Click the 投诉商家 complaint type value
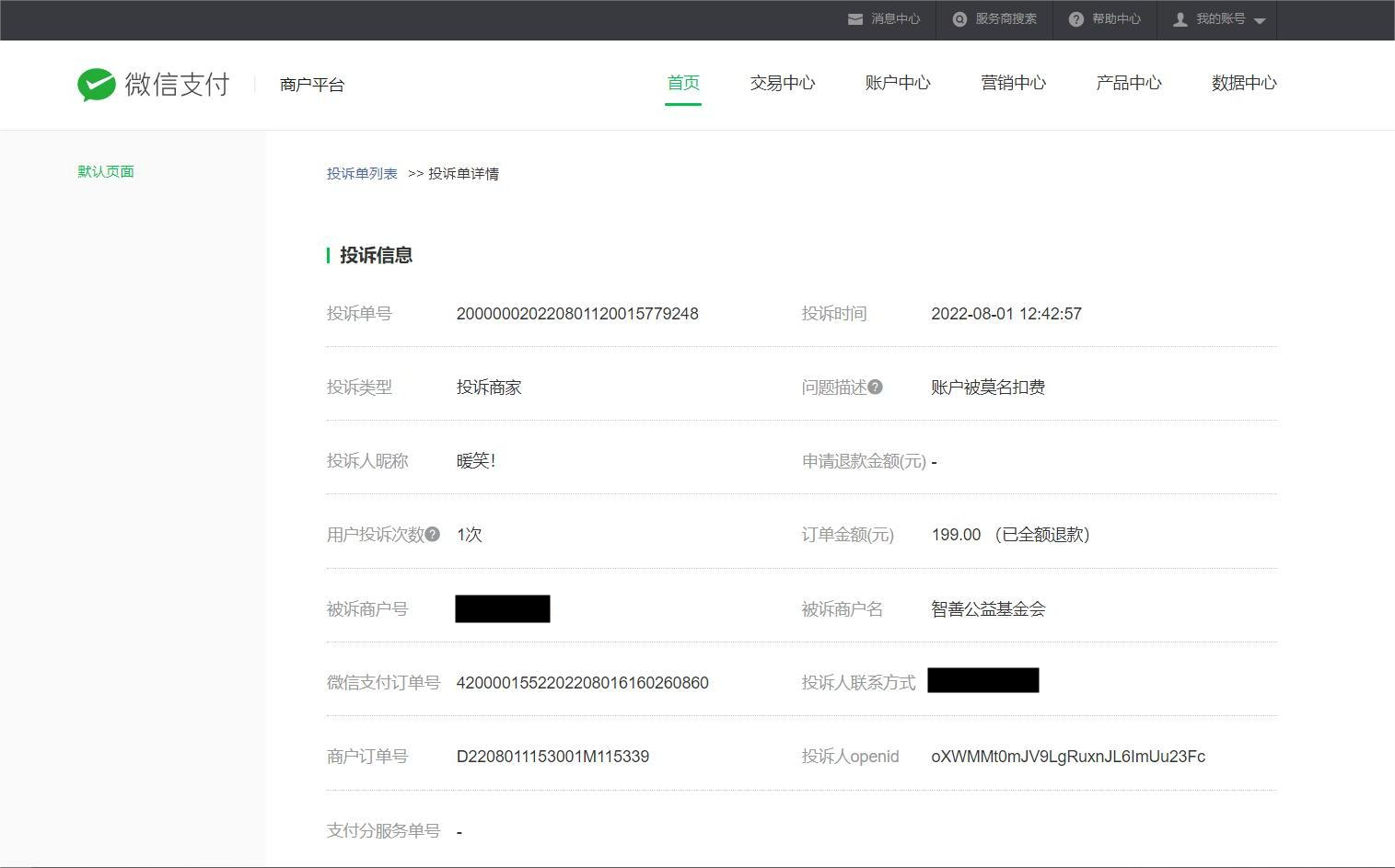 pos(489,388)
